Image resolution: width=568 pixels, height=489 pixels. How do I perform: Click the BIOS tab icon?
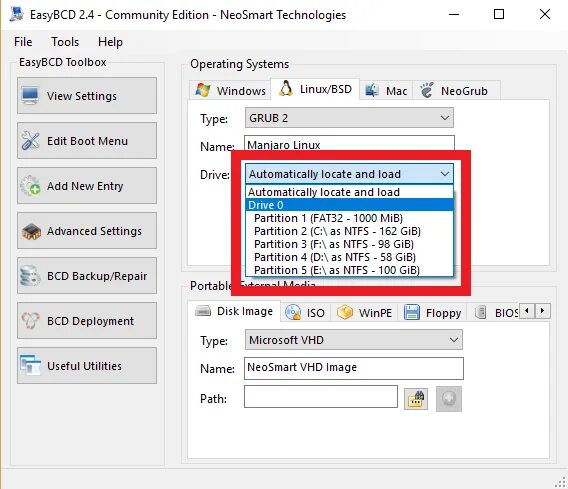[x=480, y=312]
